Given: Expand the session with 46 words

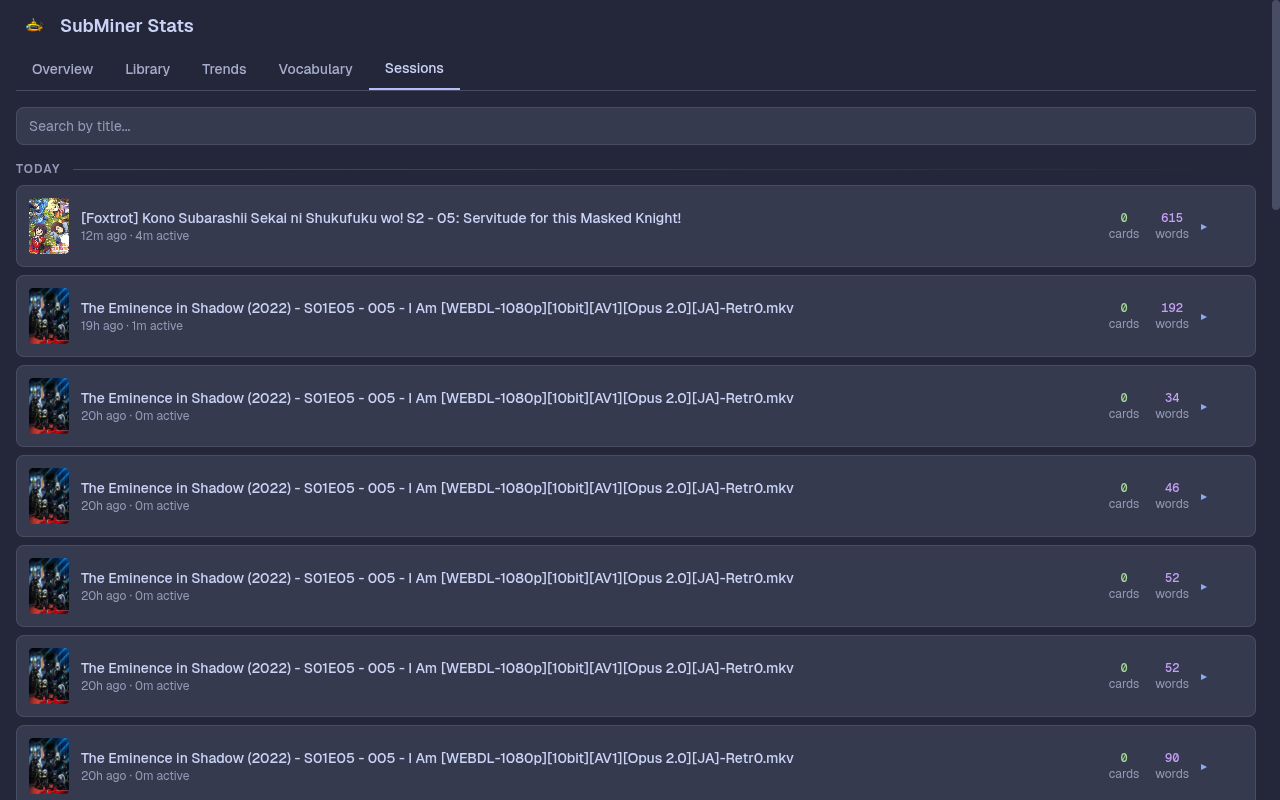Looking at the screenshot, I should [1203, 497].
